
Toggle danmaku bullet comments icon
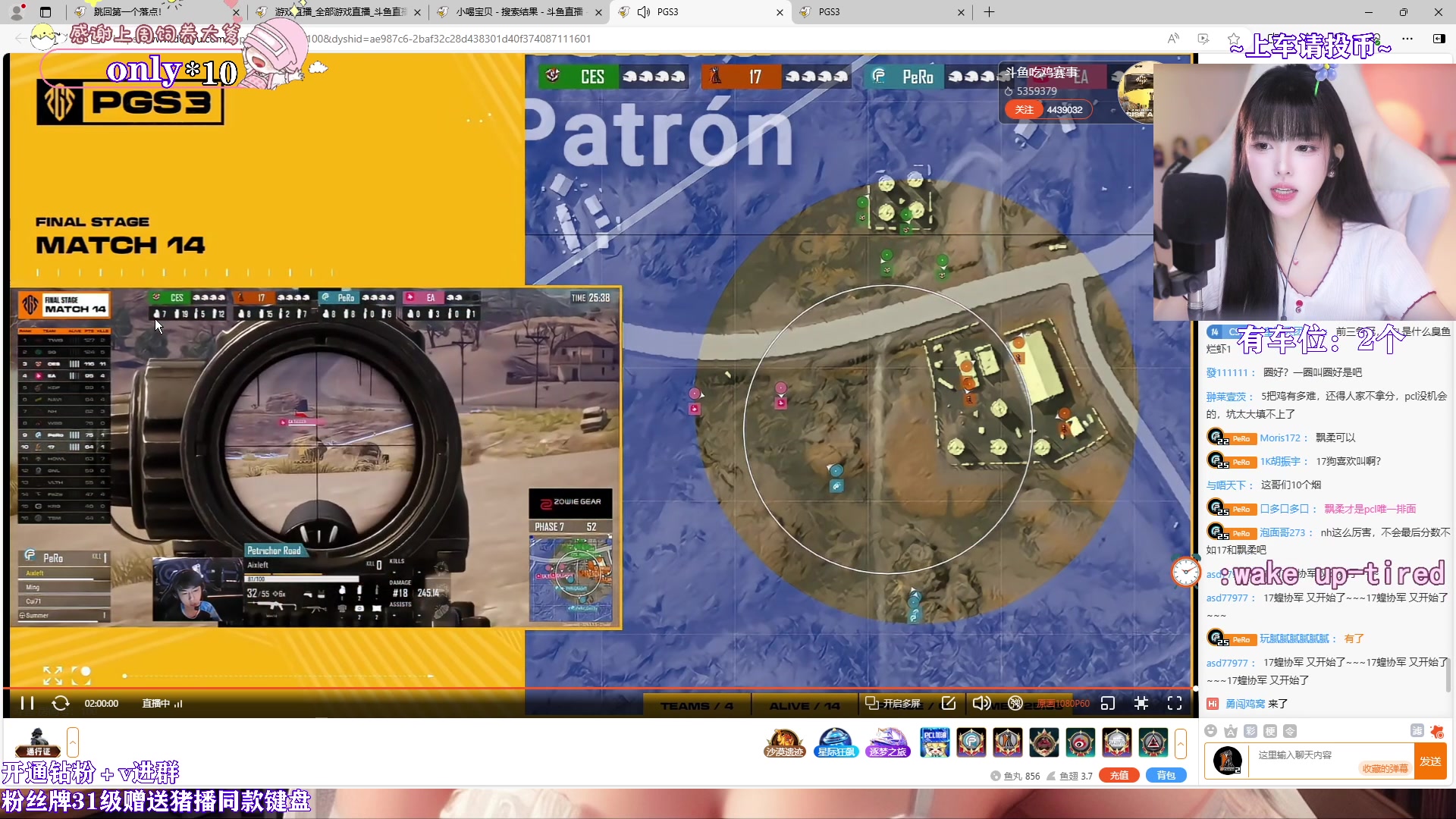[1015, 703]
